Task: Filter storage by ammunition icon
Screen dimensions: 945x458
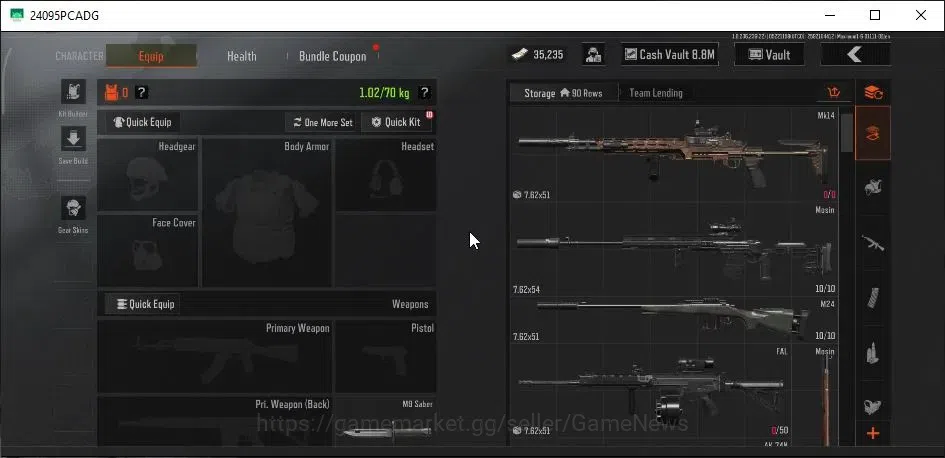Action: pos(873,353)
